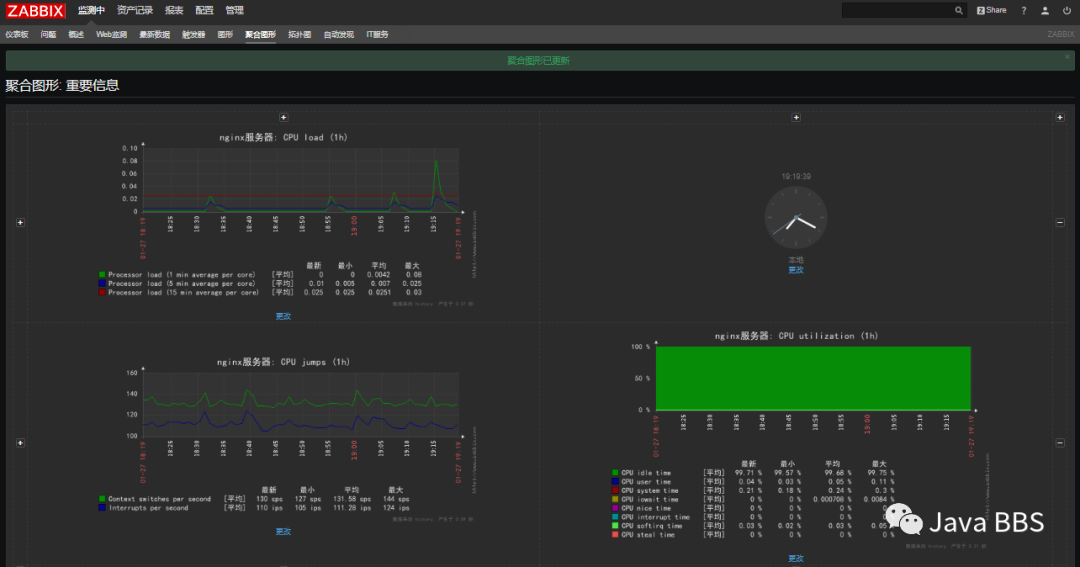The width and height of the screenshot is (1080, 567).
Task: Click the power logout icon
Action: [x=1066, y=10]
